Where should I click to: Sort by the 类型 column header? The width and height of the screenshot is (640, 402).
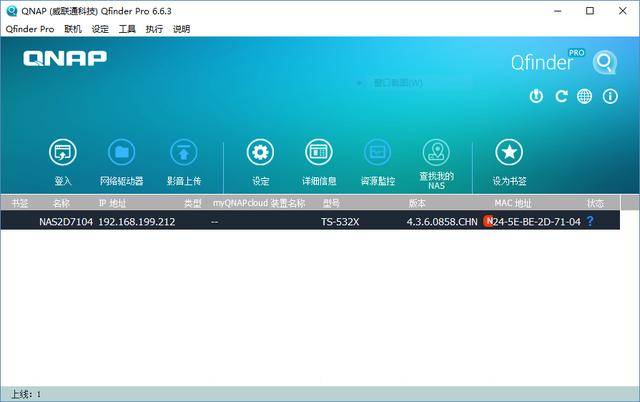pyautogui.click(x=193, y=203)
